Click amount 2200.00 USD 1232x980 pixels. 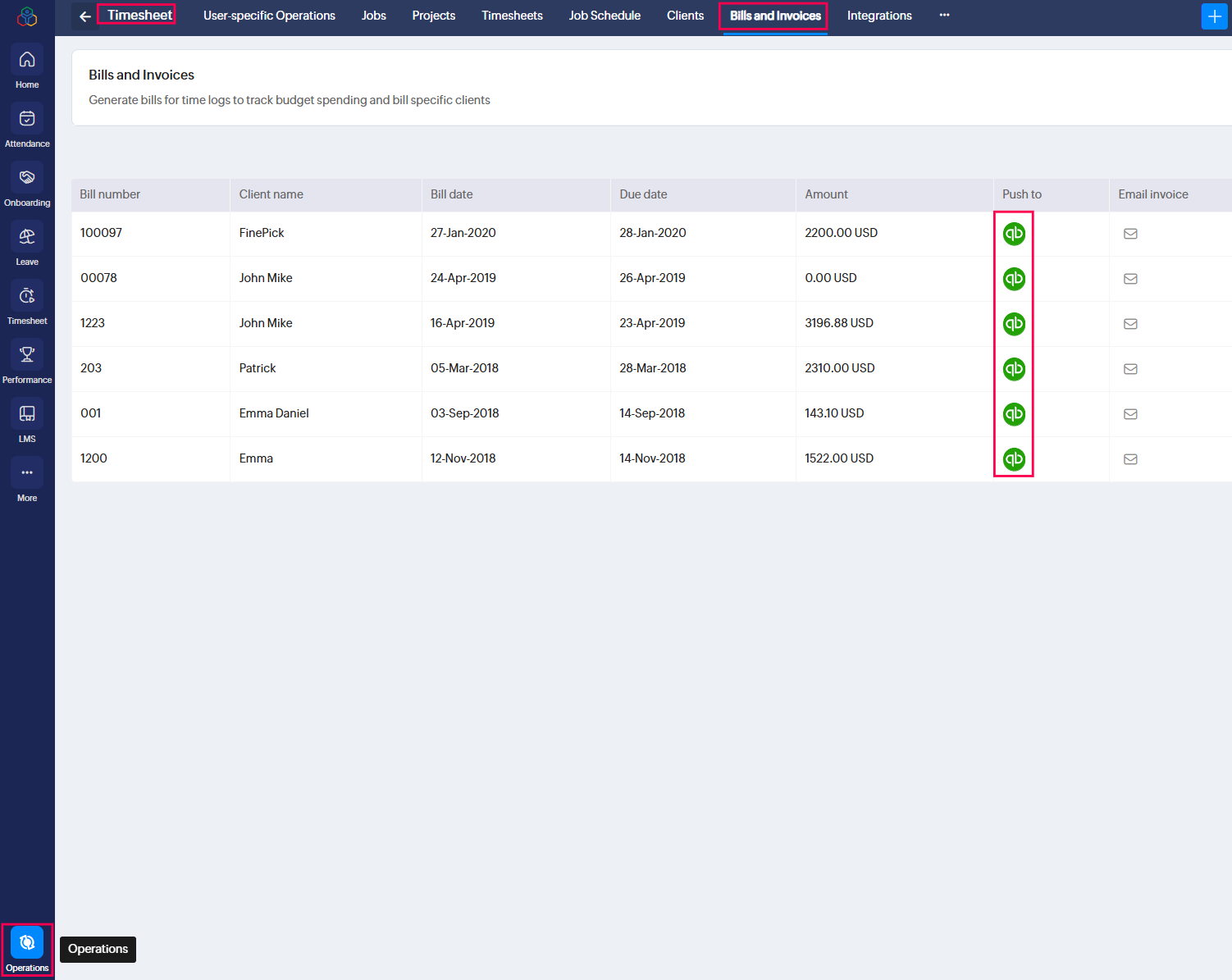tap(842, 233)
